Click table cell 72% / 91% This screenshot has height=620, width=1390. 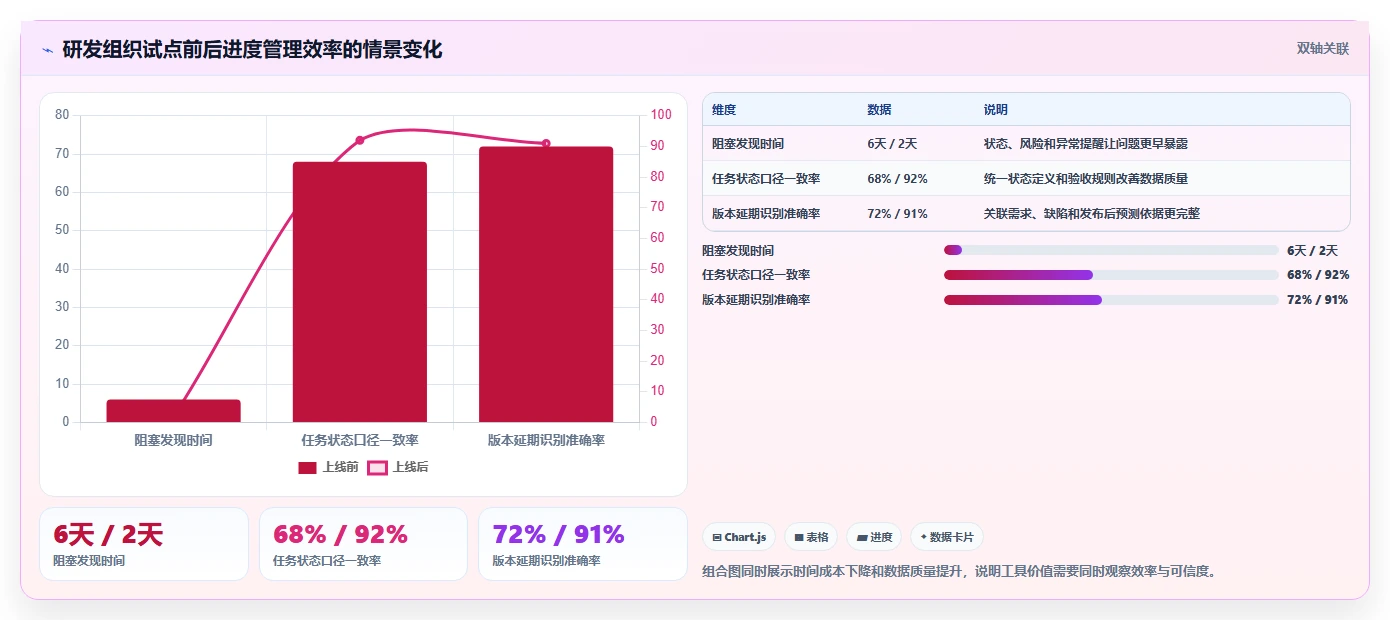click(897, 214)
